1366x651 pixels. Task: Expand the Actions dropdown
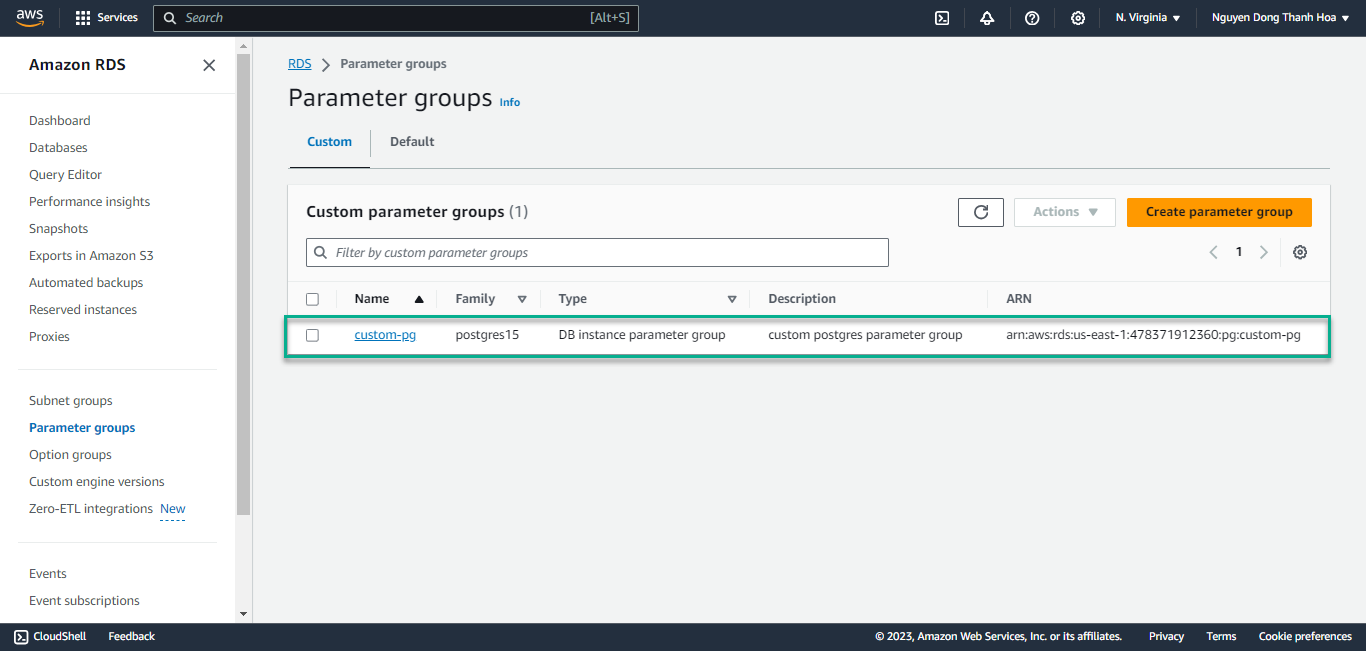pyautogui.click(x=1065, y=212)
